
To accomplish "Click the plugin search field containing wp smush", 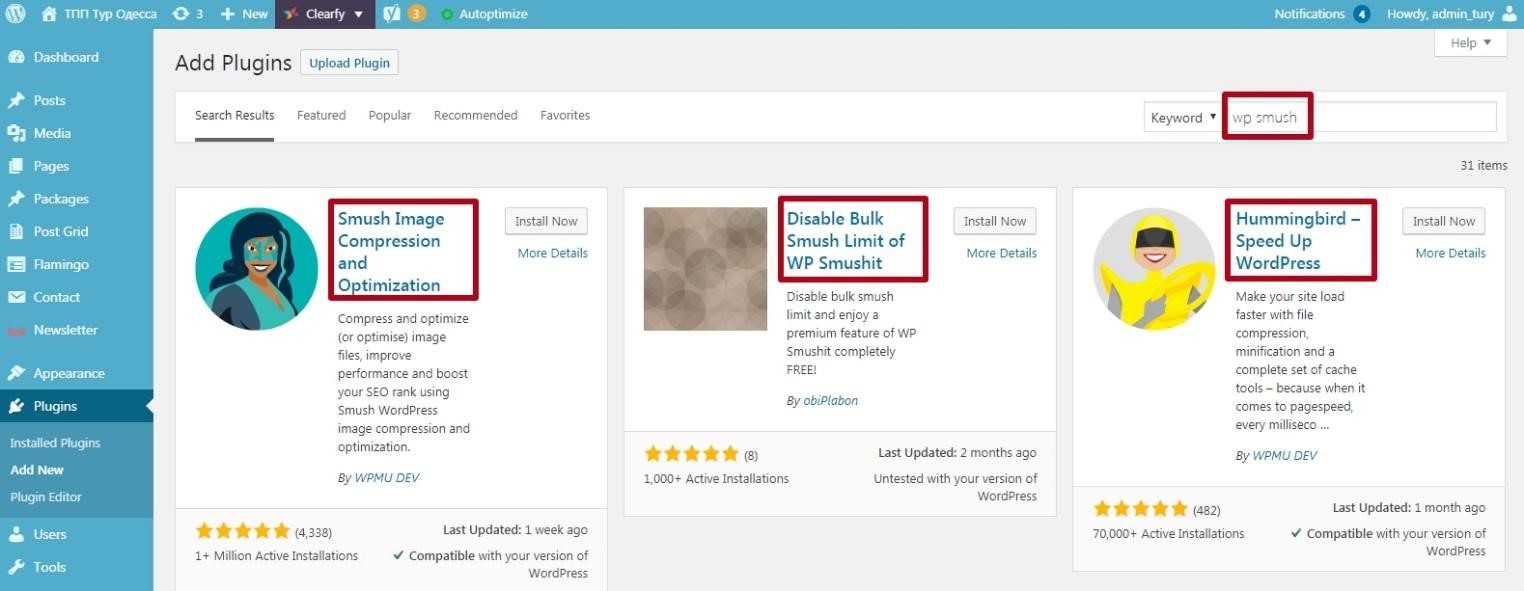I will click(1360, 117).
